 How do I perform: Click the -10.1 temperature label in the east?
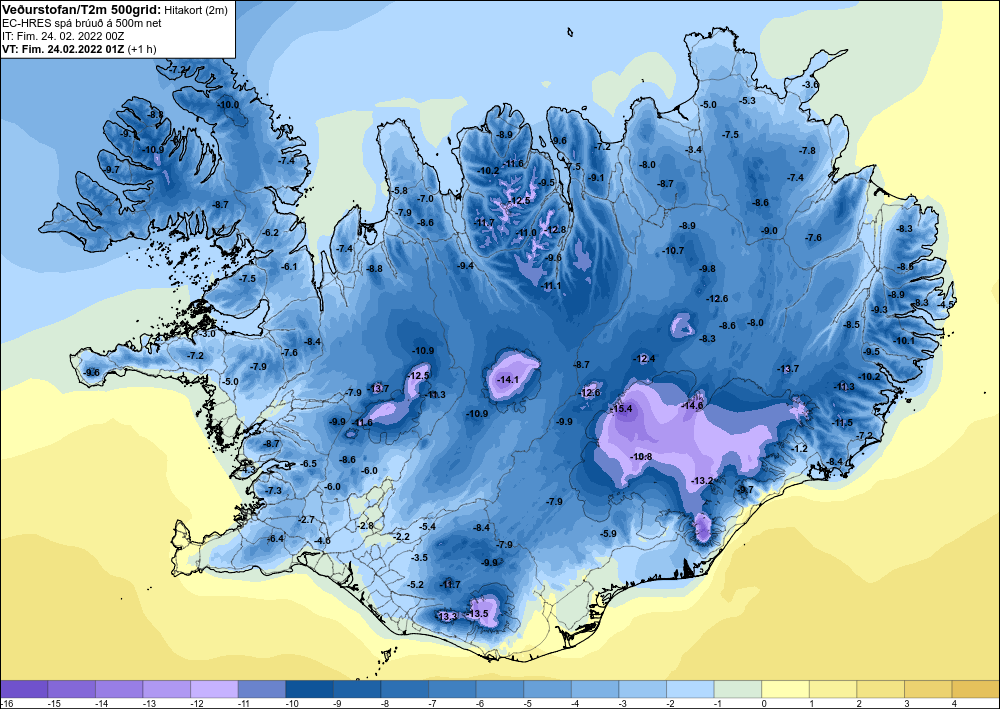click(x=904, y=340)
